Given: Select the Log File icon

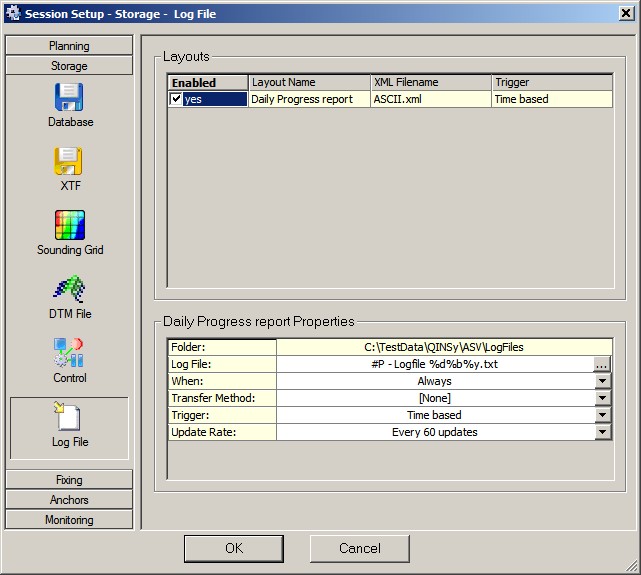Looking at the screenshot, I should 69,418.
